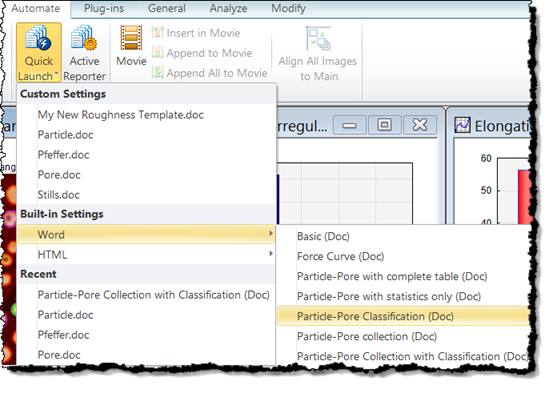The image size is (557, 393).
Task: Click the Movie film strip icon
Action: [131, 37]
